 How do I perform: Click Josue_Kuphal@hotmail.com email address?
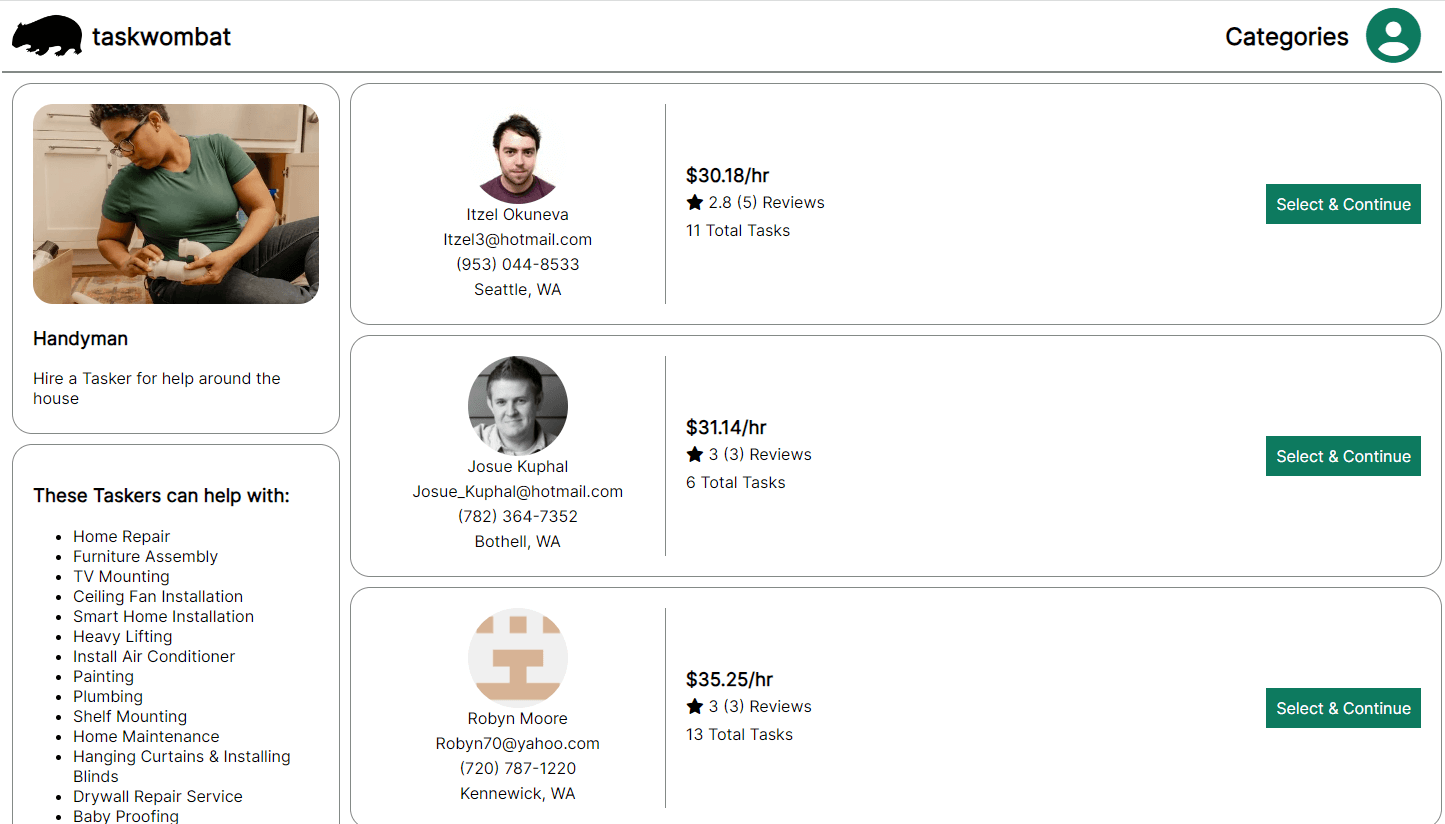click(518, 492)
